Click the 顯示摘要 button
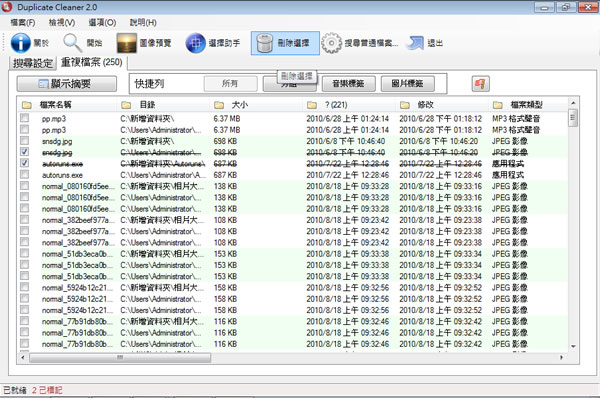Image resolution: width=600 pixels, height=398 pixels. point(67,84)
